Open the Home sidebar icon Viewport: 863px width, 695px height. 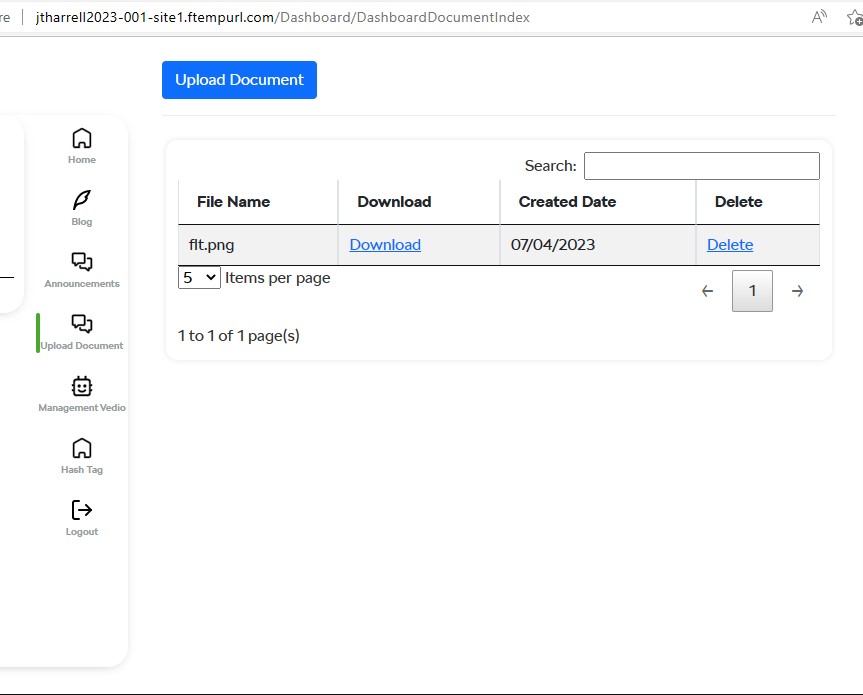pyautogui.click(x=82, y=138)
